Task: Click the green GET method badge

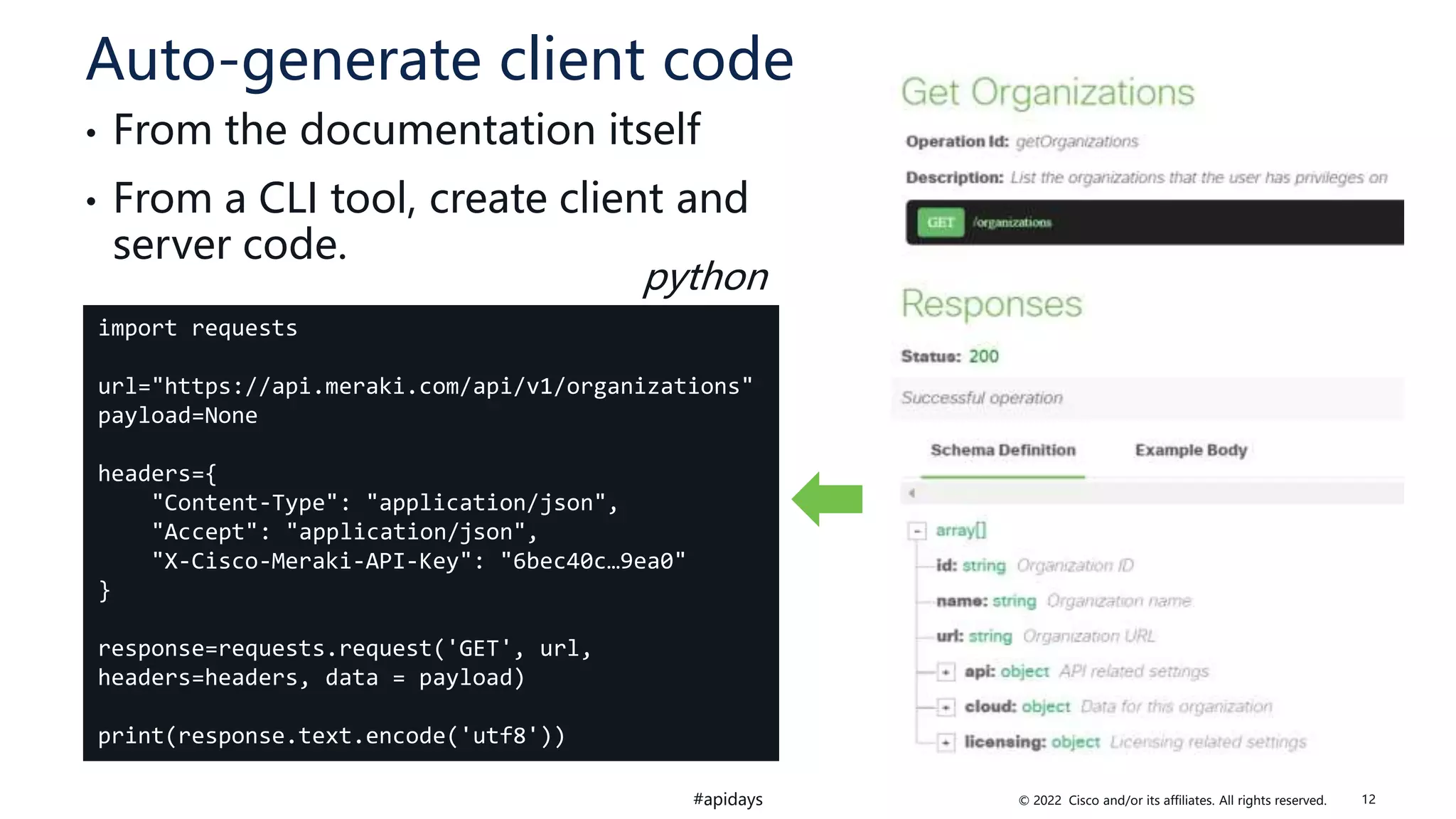Action: [940, 223]
